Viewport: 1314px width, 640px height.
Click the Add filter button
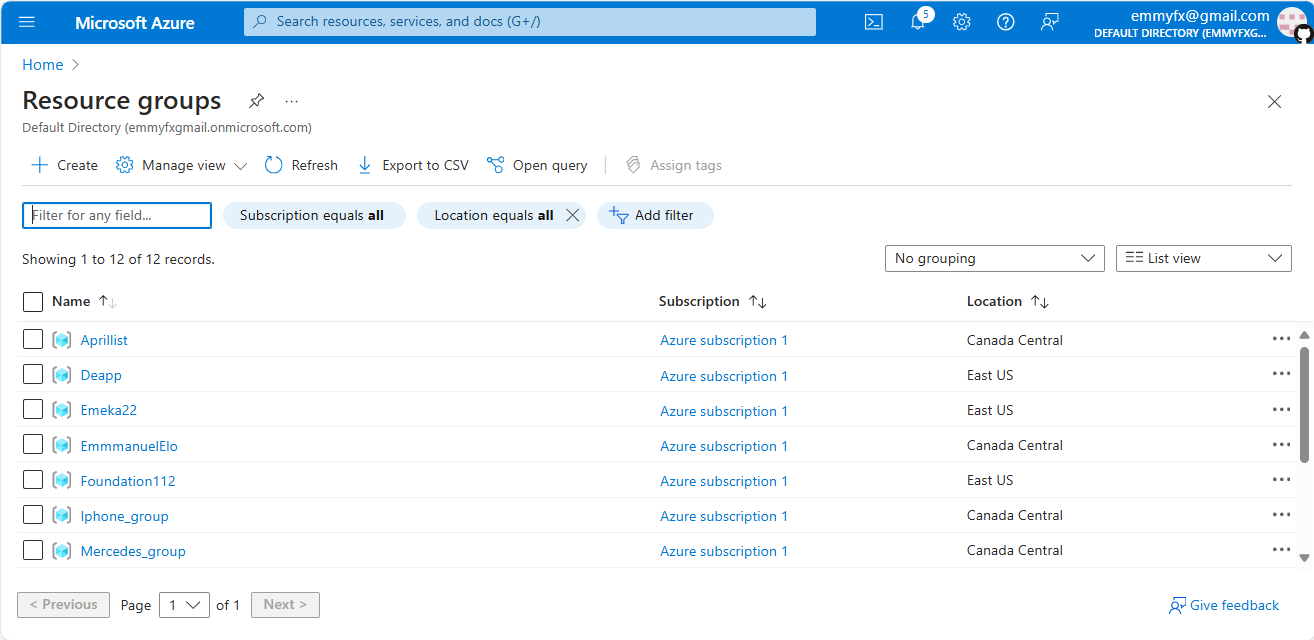tap(655, 215)
